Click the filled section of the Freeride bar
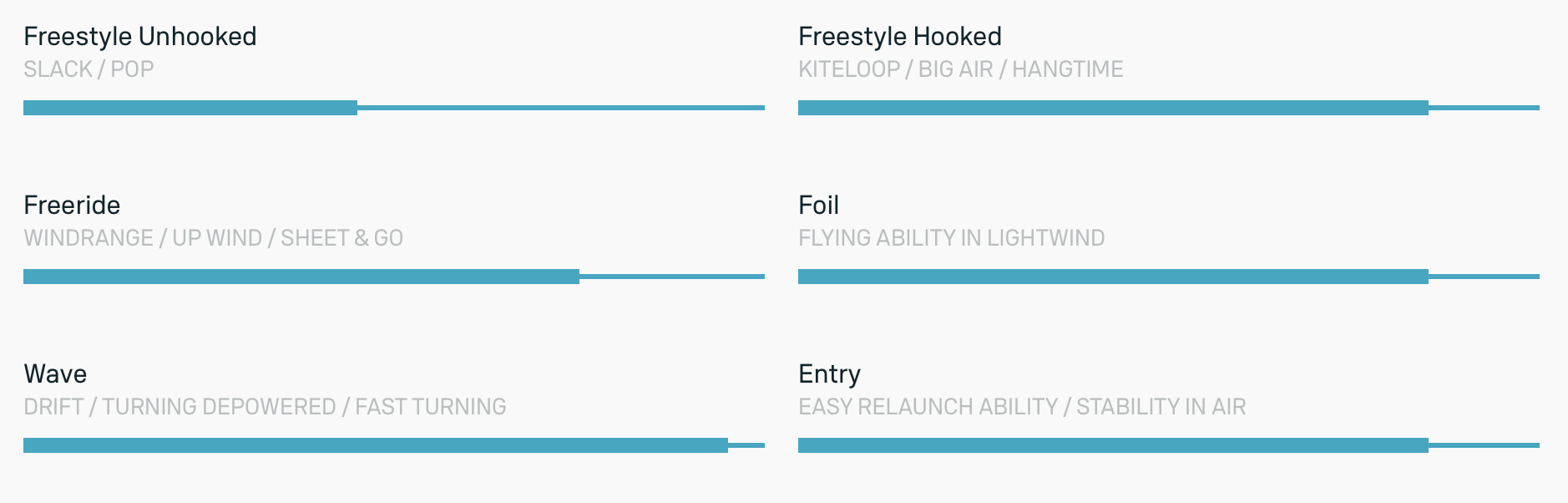Viewport: 1568px width, 503px height. [x=301, y=277]
